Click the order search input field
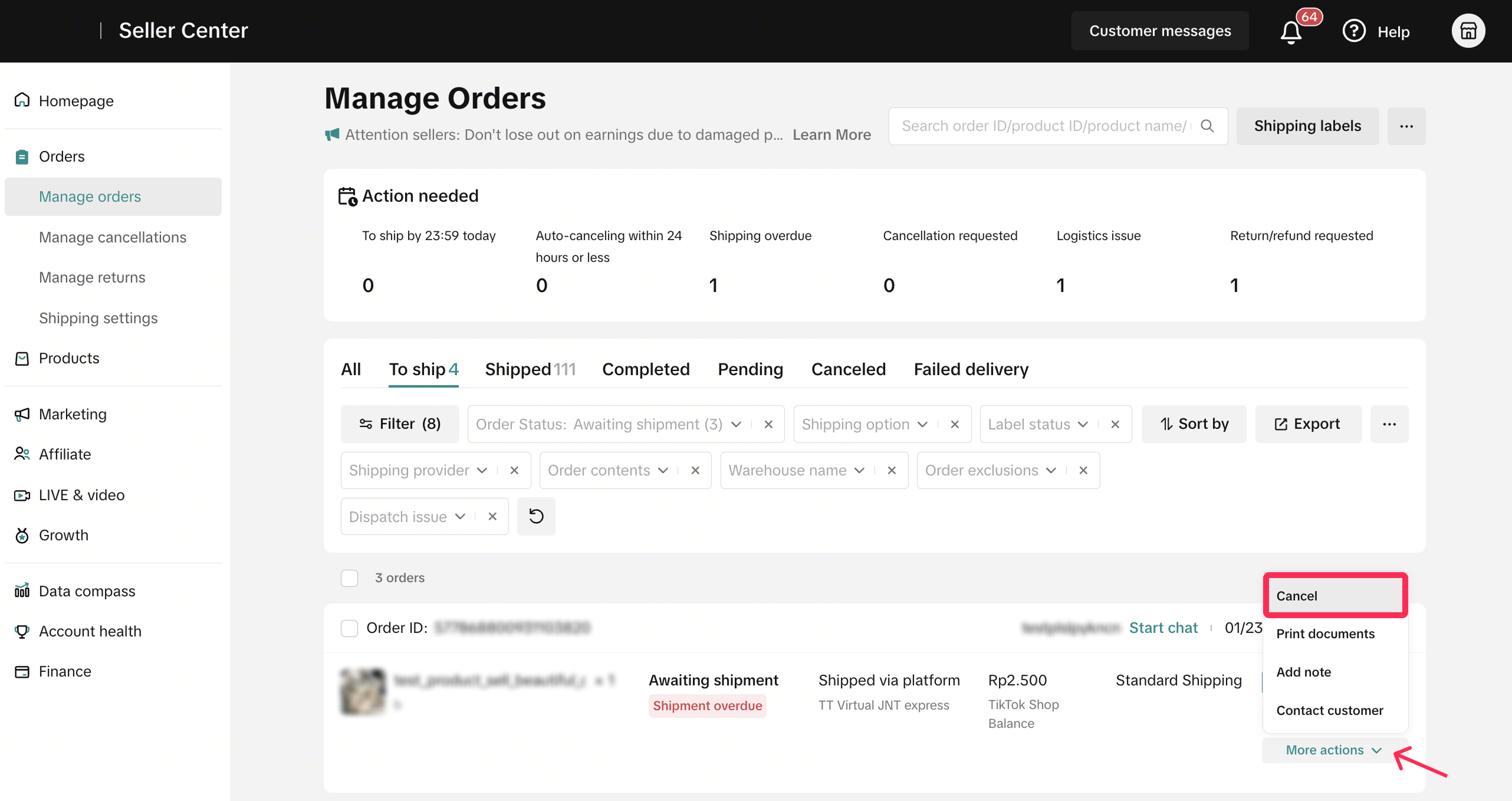The height and width of the screenshot is (801, 1512). point(1044,126)
